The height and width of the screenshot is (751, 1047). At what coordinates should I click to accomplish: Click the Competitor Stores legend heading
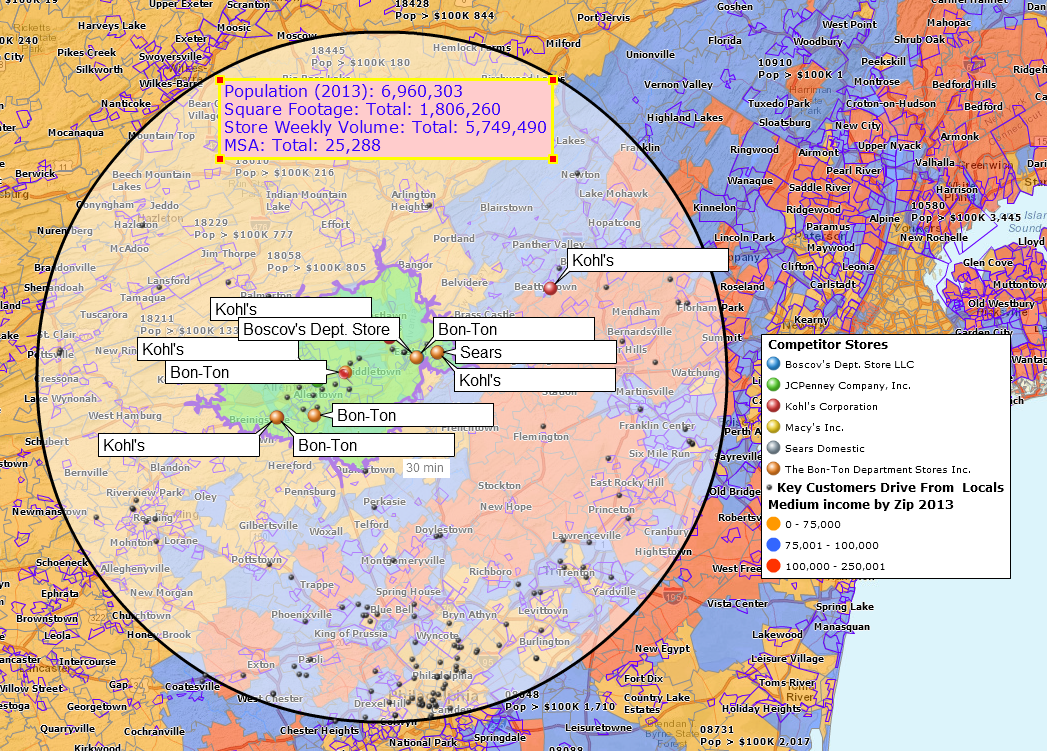[x=828, y=344]
